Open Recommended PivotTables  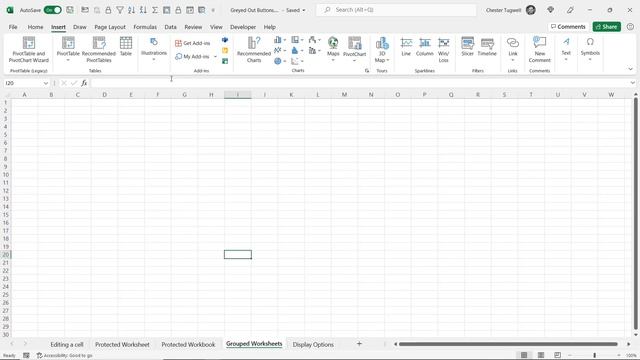[x=99, y=50]
